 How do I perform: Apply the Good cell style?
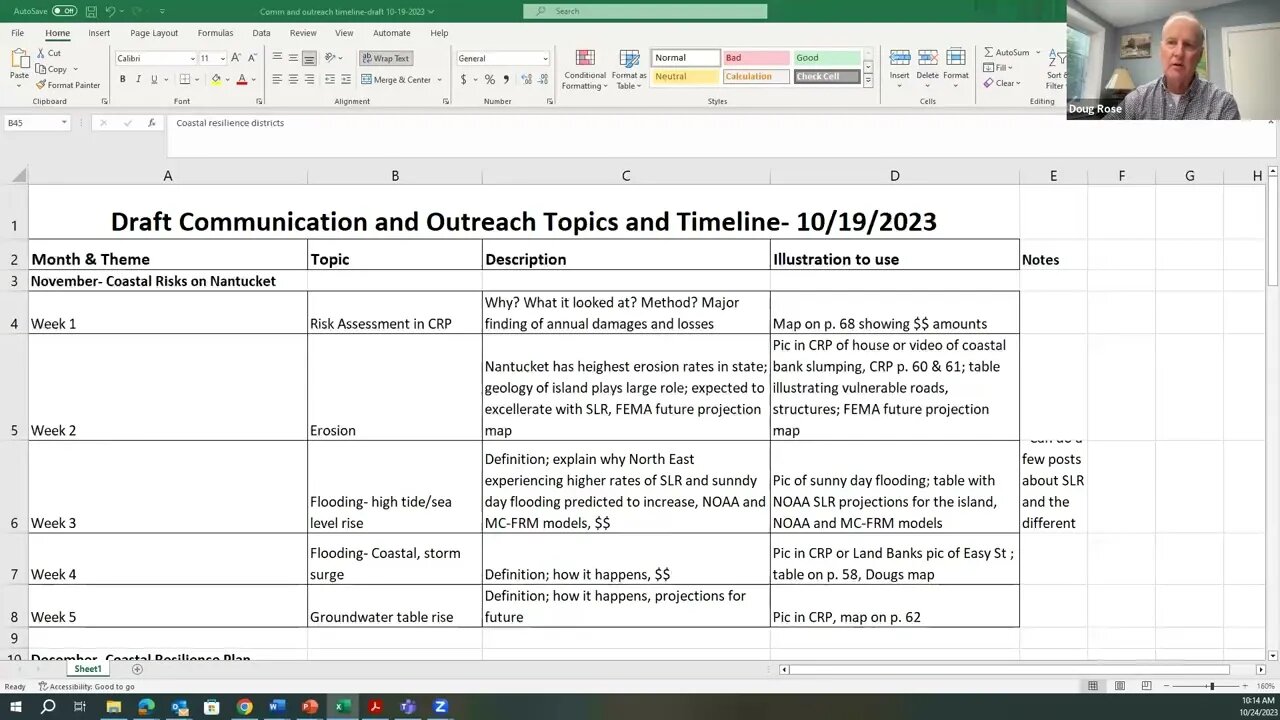point(827,58)
